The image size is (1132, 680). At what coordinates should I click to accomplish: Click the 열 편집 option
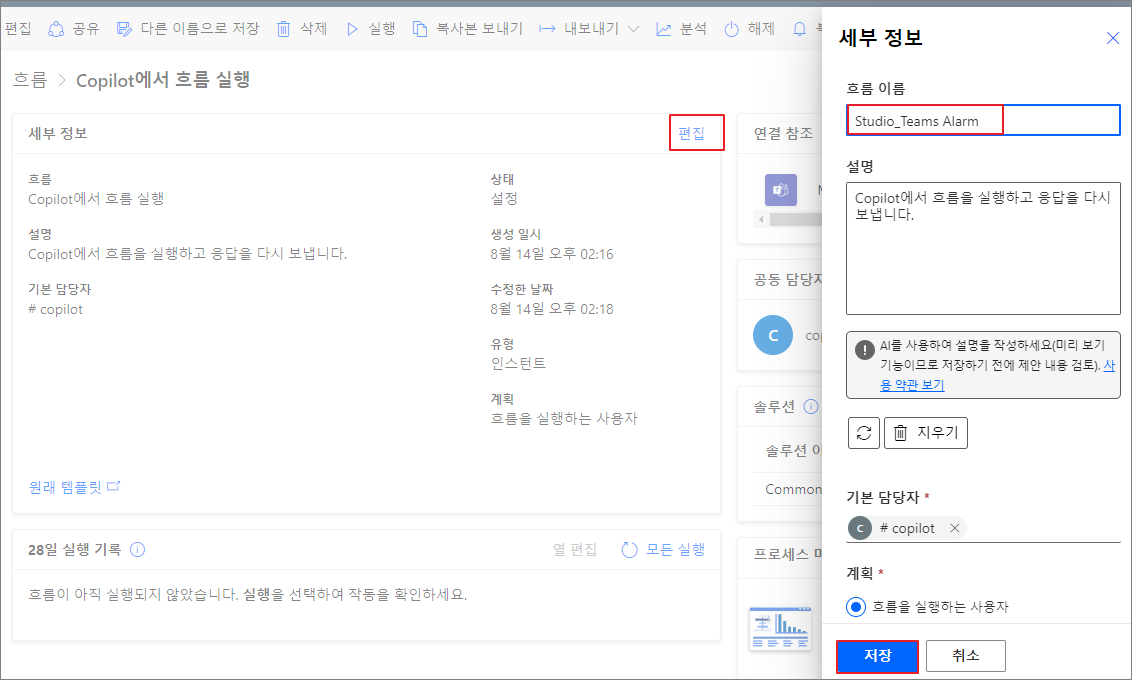pos(575,549)
